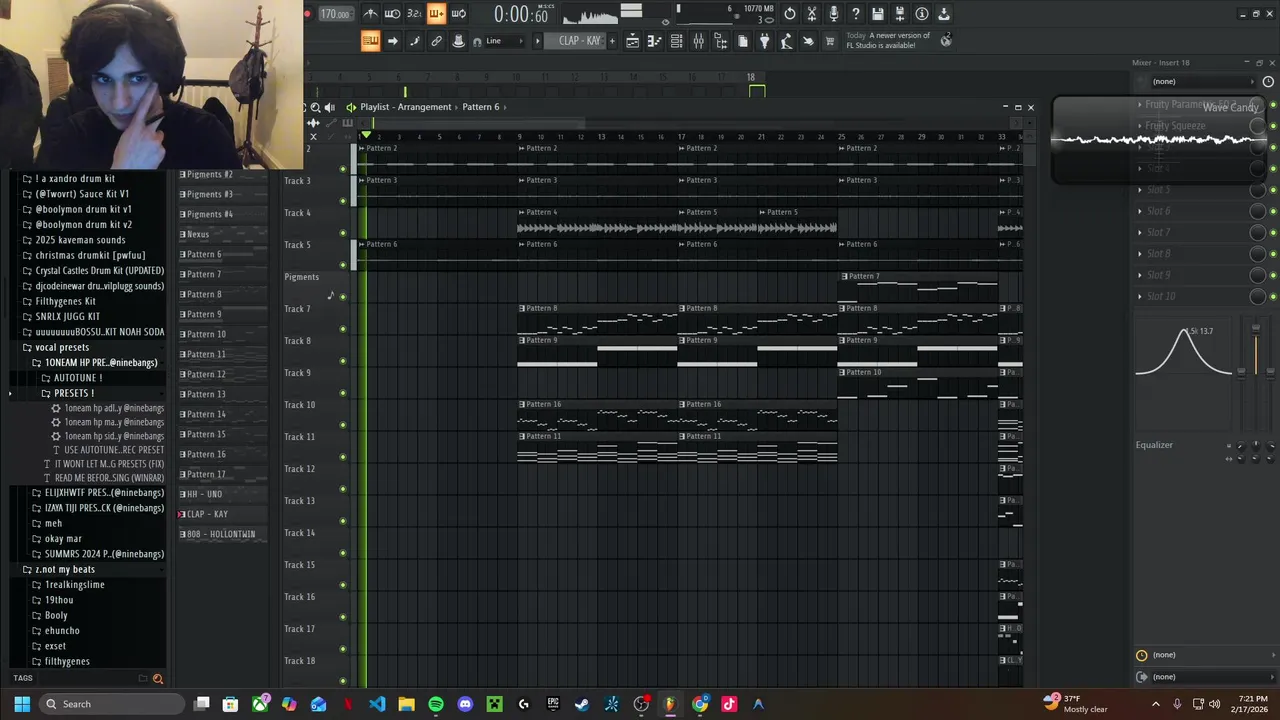Open the snap Line dropdown

[x=504, y=41]
